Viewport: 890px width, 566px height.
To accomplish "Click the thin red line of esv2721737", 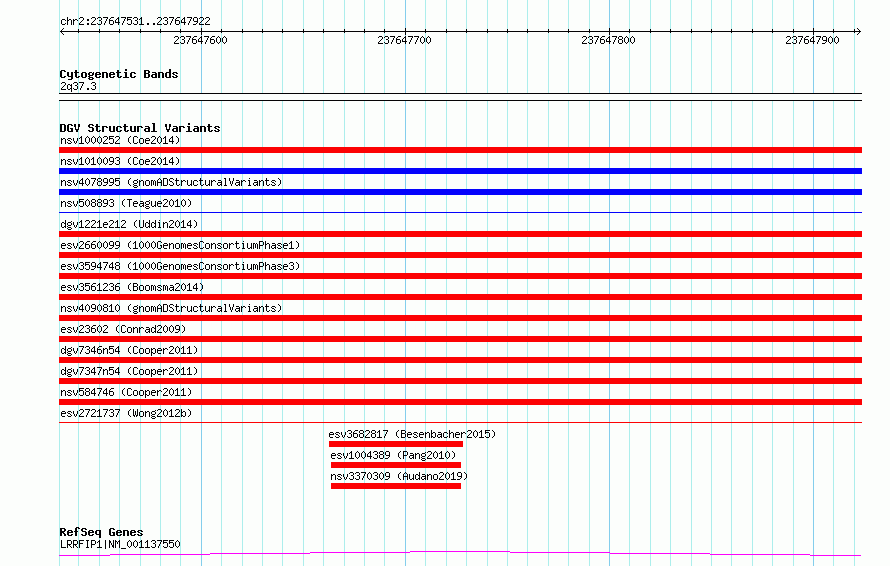I will coord(460,423).
